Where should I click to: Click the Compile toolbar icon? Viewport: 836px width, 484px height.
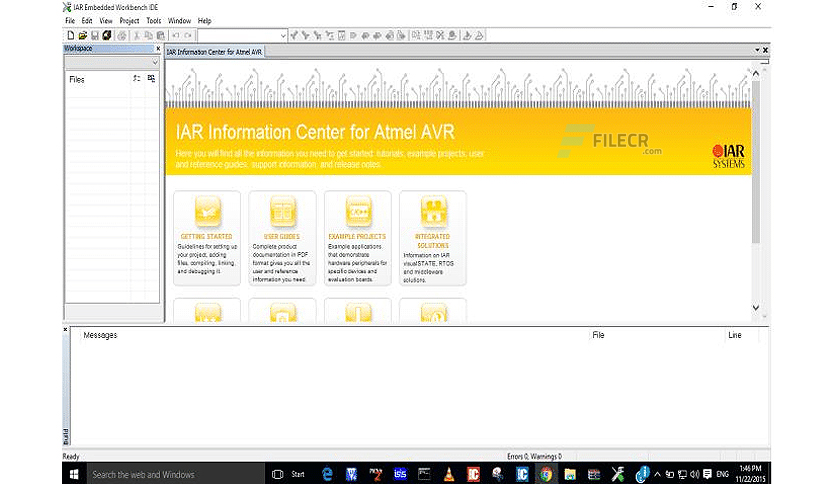[x=416, y=35]
